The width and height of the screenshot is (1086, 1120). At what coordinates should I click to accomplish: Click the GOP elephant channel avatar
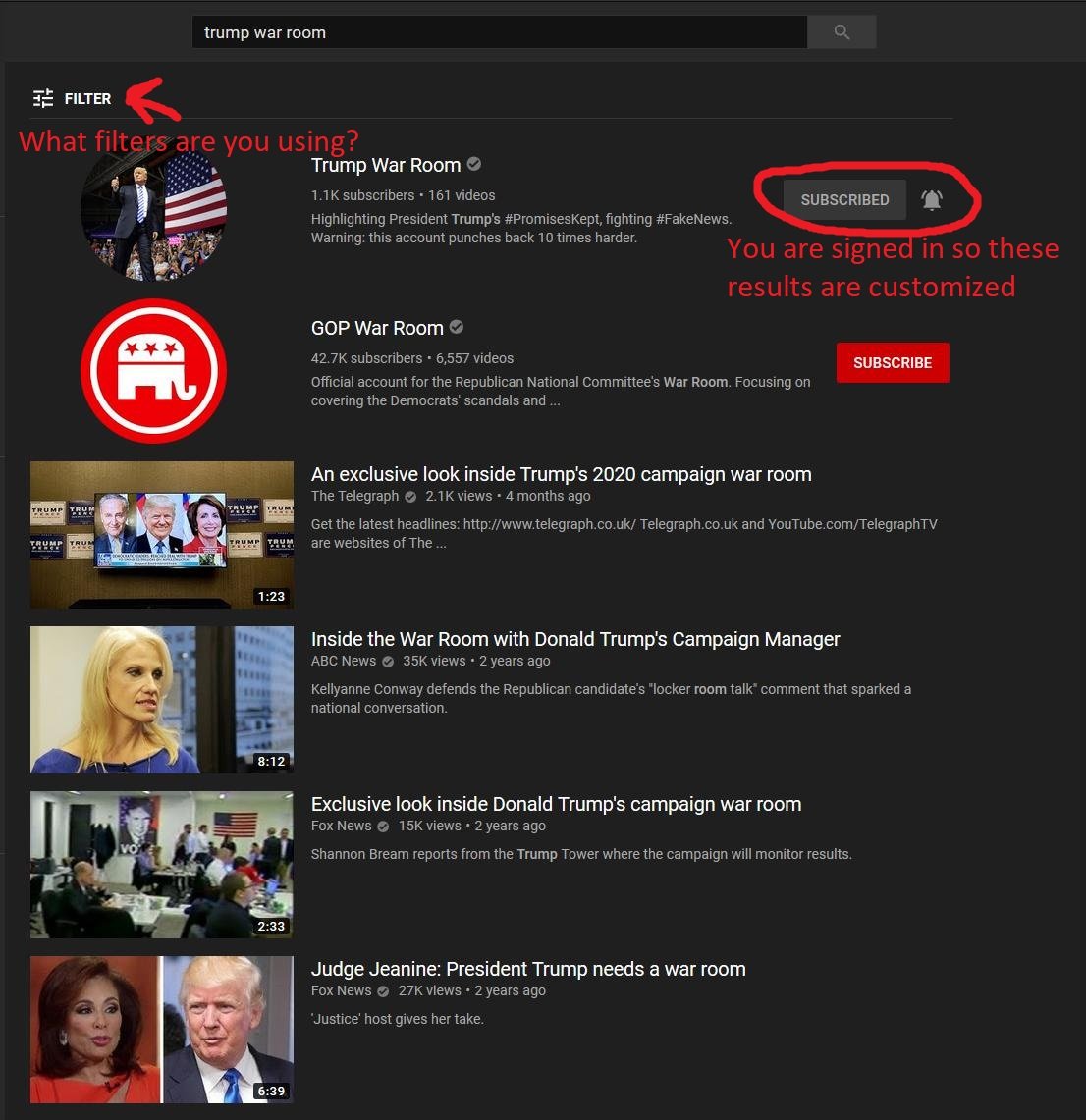[153, 371]
